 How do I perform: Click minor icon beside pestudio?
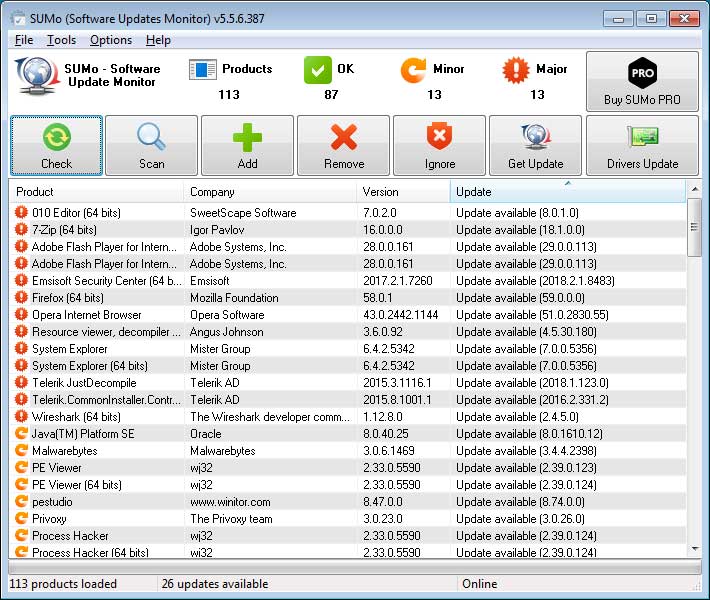click(x=21, y=502)
